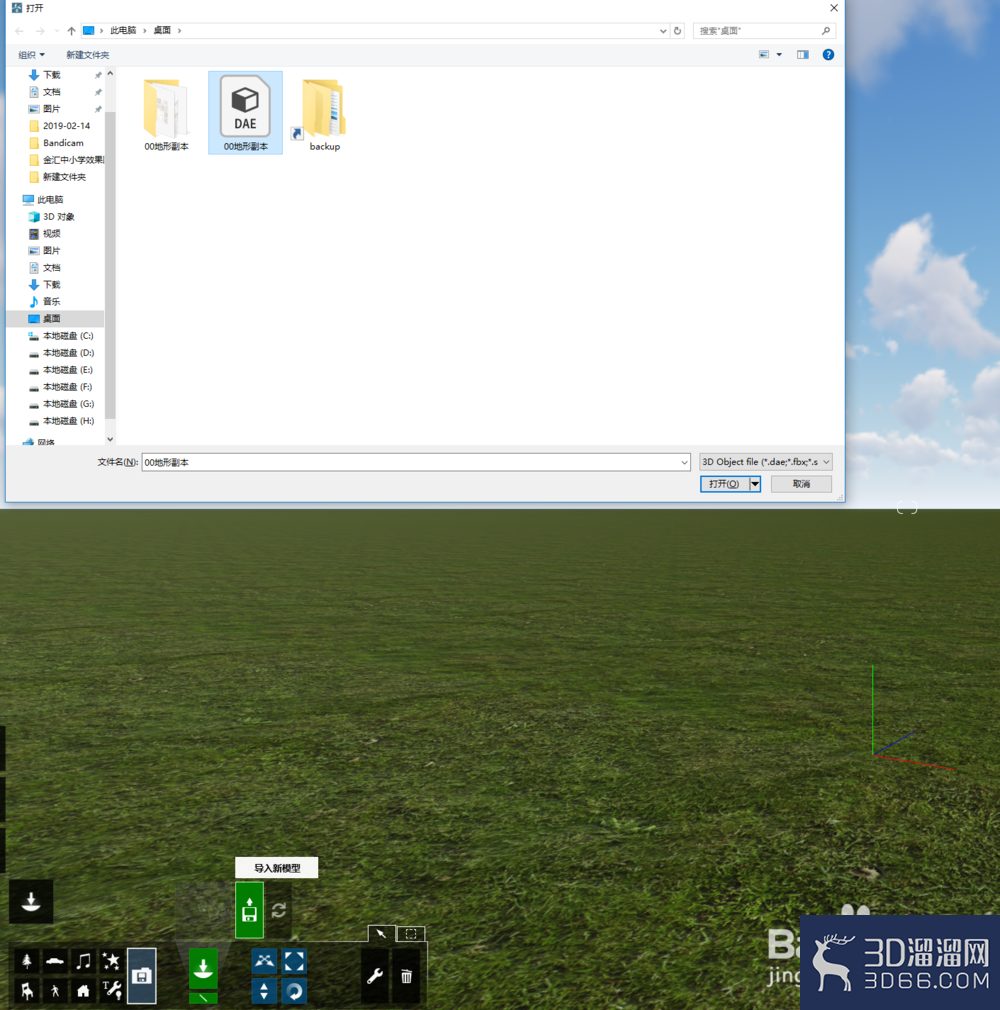
Task: Click the small green slash bar button
Action: pyautogui.click(x=203, y=998)
